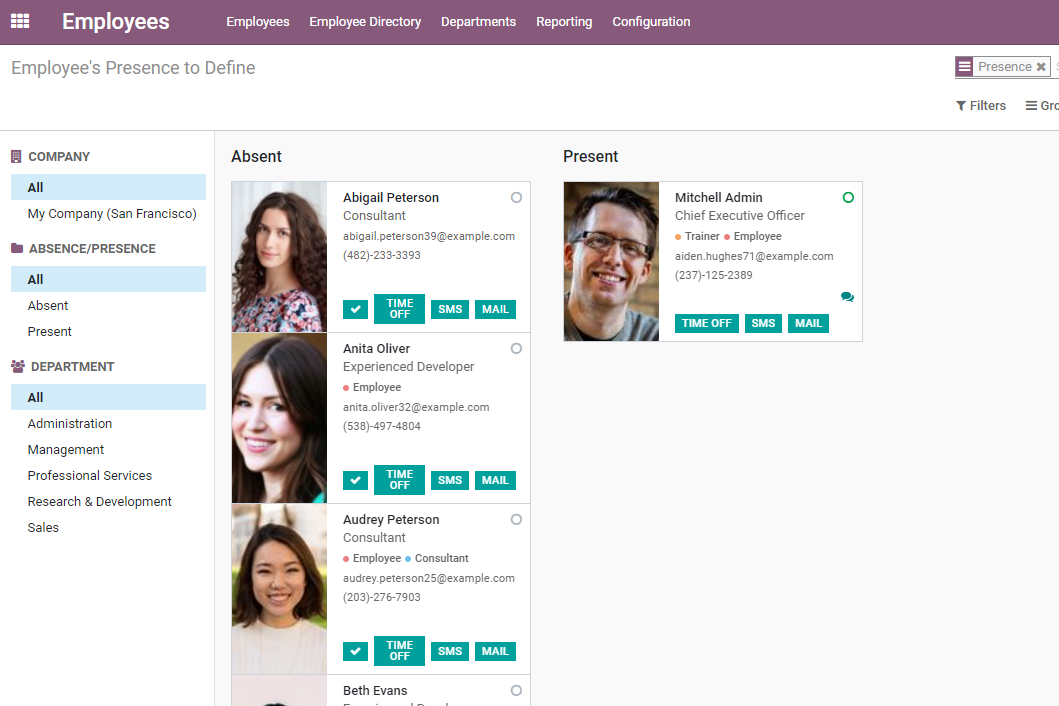The width and height of the screenshot is (1059, 706).
Task: Click the Company building icon in sidebar
Action: pos(16,157)
